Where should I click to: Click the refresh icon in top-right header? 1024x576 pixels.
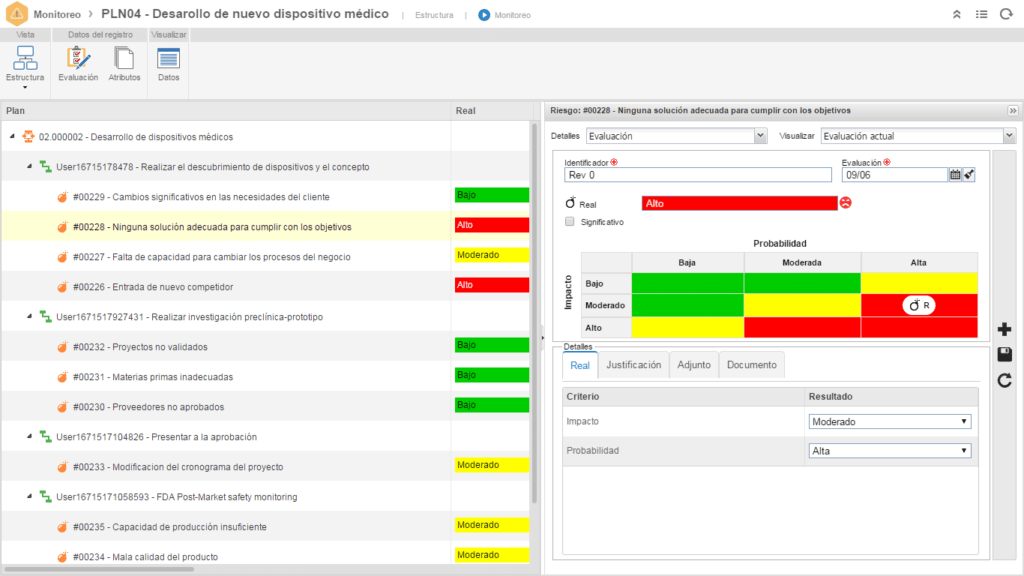coord(1006,15)
